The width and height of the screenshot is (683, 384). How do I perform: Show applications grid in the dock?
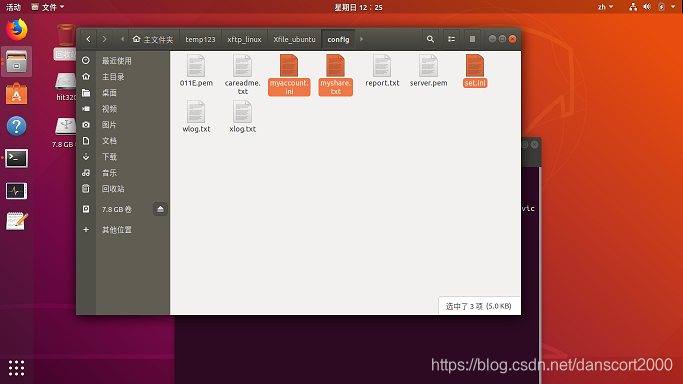17,368
